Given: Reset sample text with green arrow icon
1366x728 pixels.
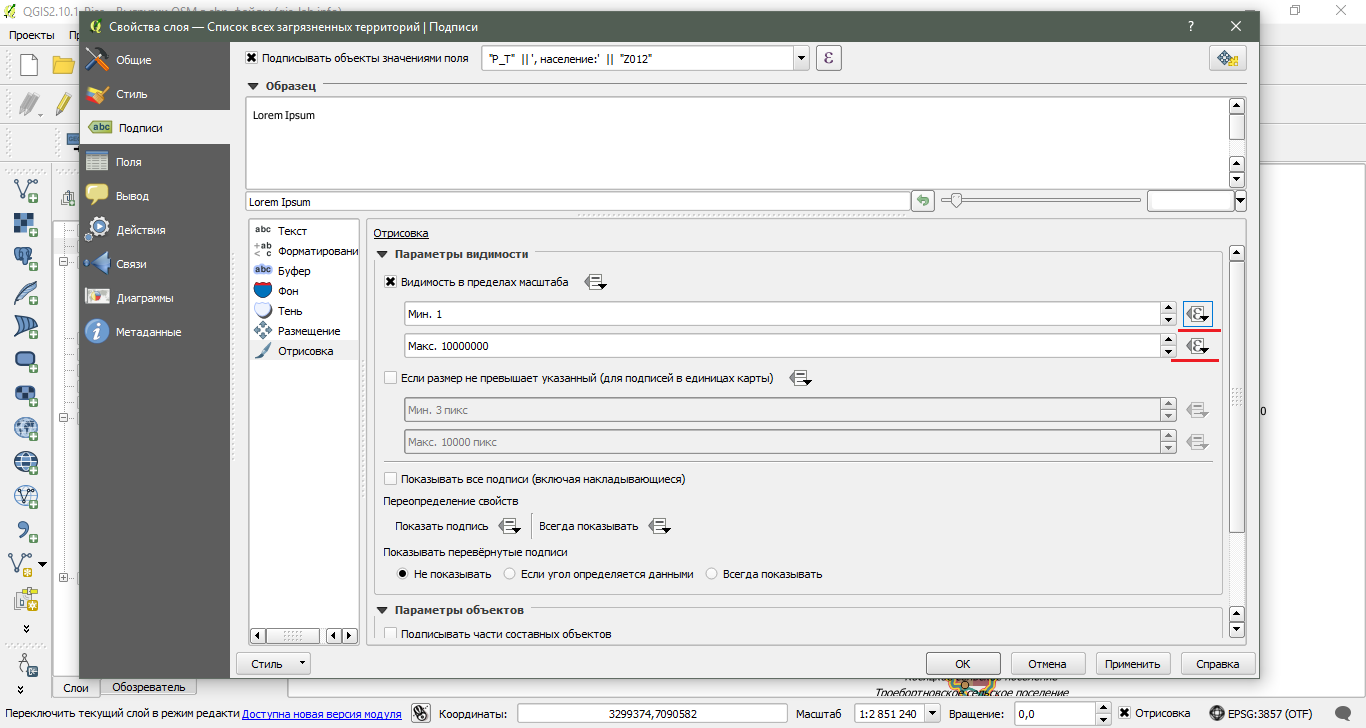Looking at the screenshot, I should click(923, 201).
